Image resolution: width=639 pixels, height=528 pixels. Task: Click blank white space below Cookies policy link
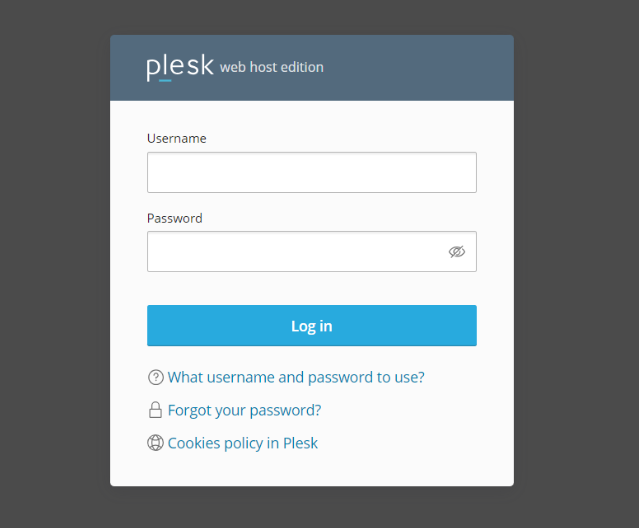tap(312, 471)
